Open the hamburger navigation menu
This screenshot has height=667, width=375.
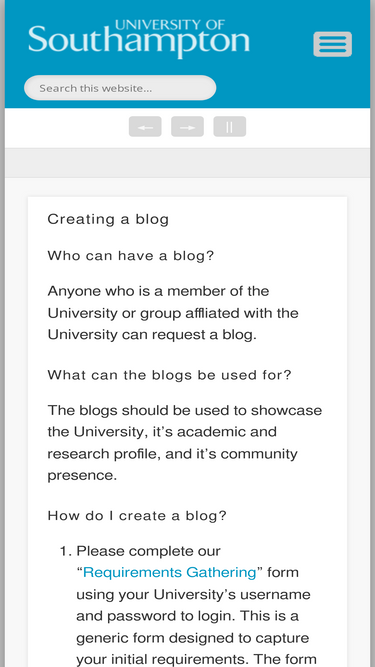[332, 44]
